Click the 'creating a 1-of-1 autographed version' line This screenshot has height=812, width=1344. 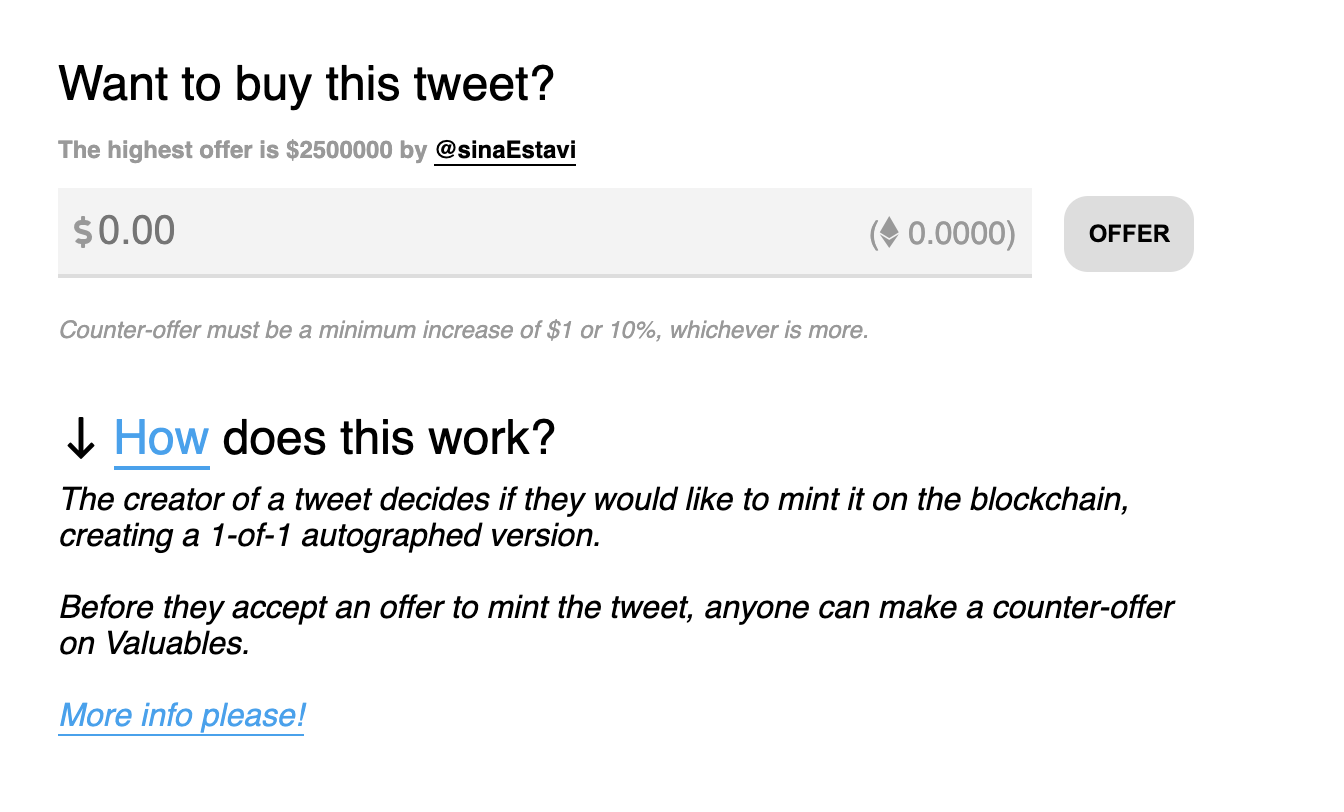point(330,536)
